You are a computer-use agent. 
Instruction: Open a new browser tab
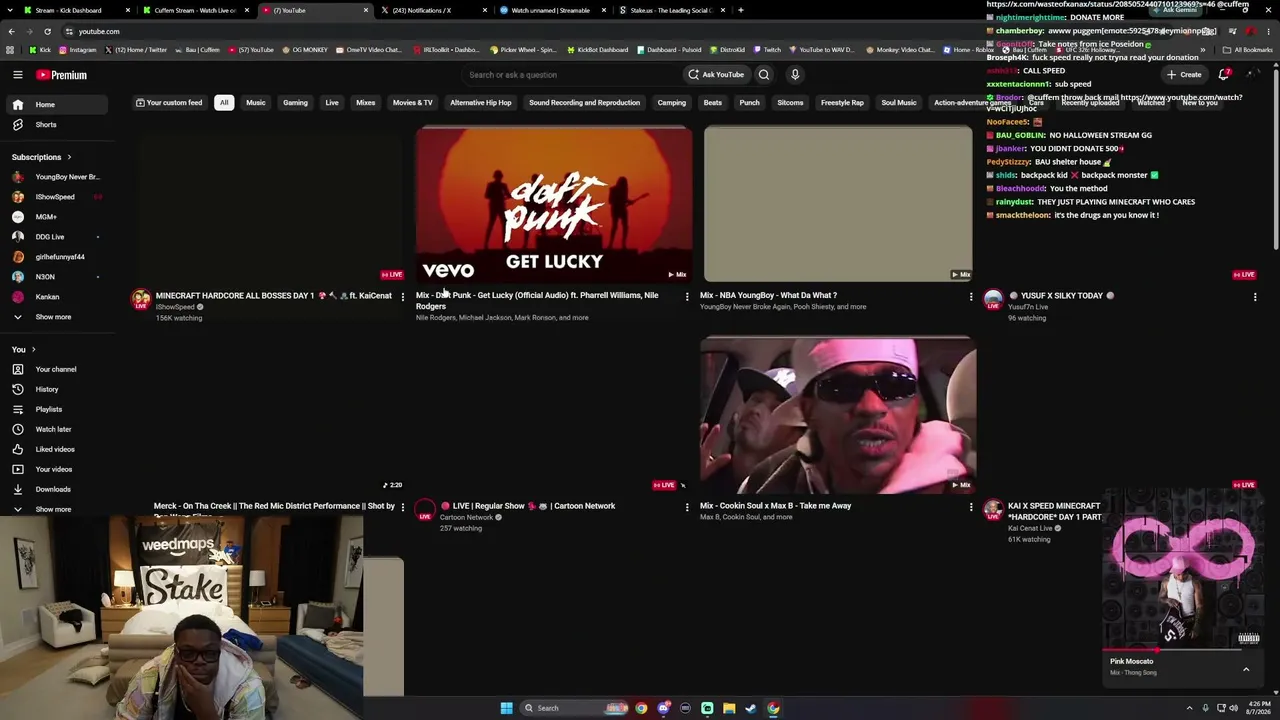pos(741,10)
